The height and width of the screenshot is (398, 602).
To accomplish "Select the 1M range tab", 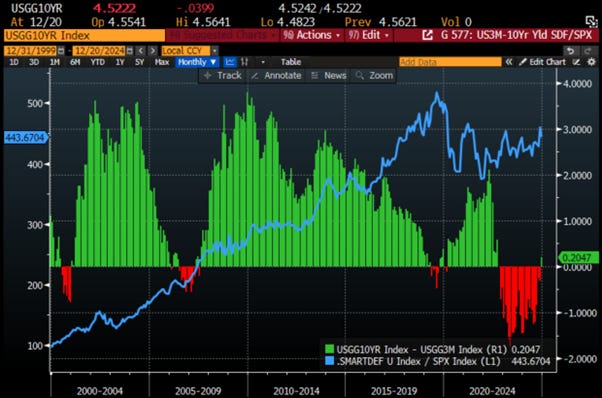I will point(55,62).
